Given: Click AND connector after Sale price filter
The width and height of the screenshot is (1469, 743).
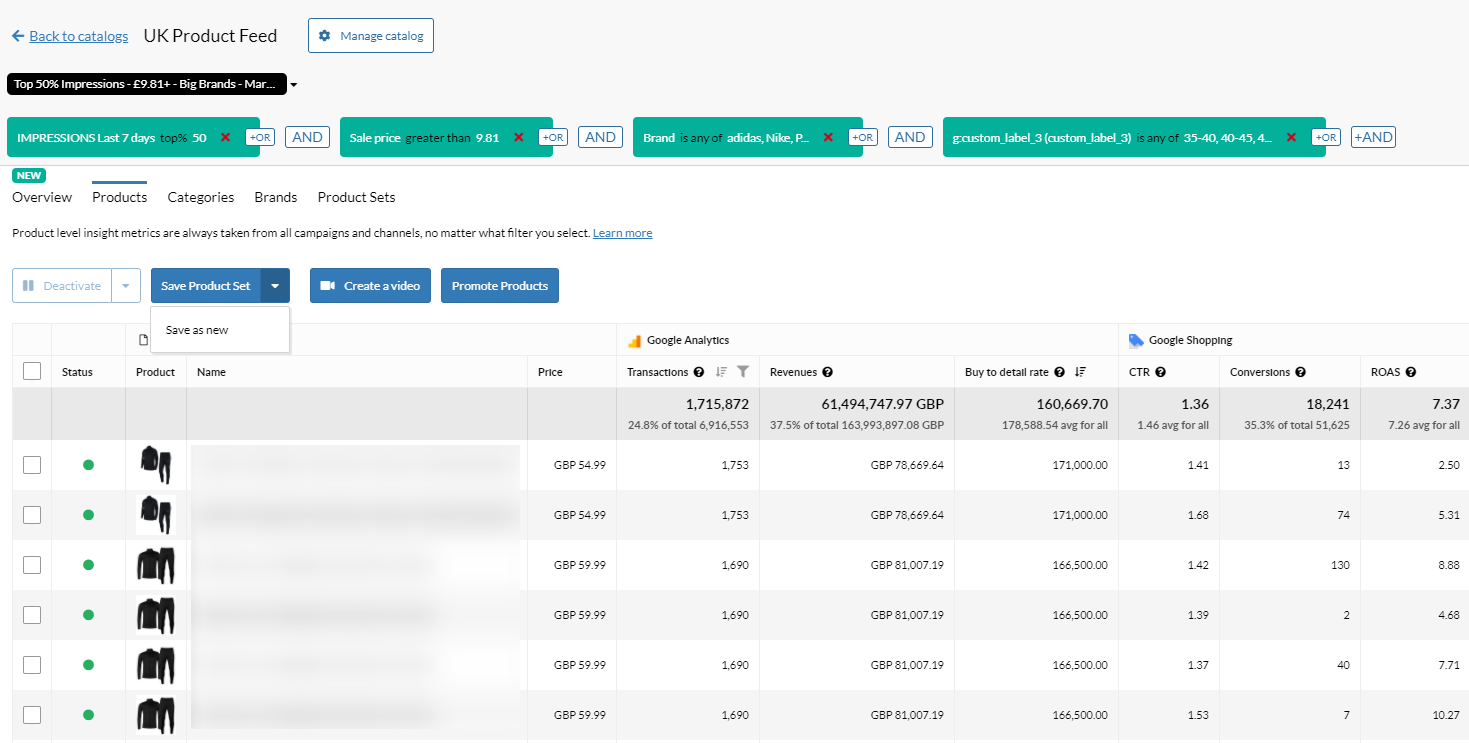Looking at the screenshot, I should click(600, 137).
